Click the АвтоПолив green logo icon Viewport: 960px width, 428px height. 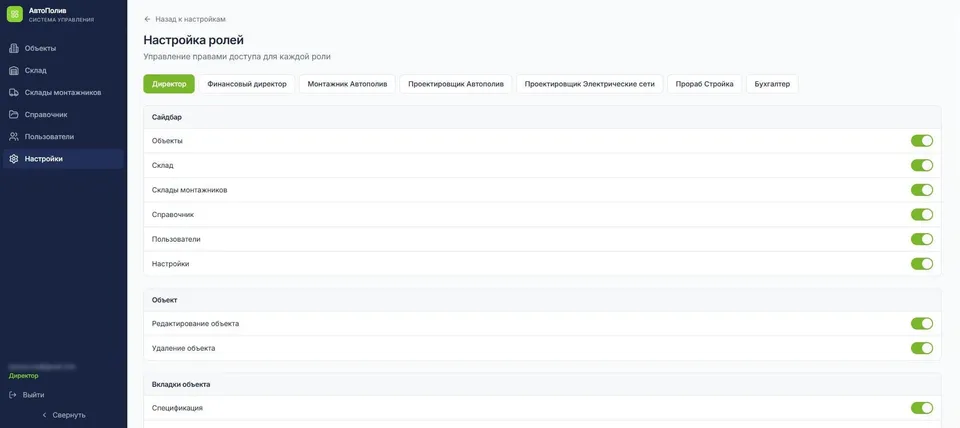click(x=15, y=13)
